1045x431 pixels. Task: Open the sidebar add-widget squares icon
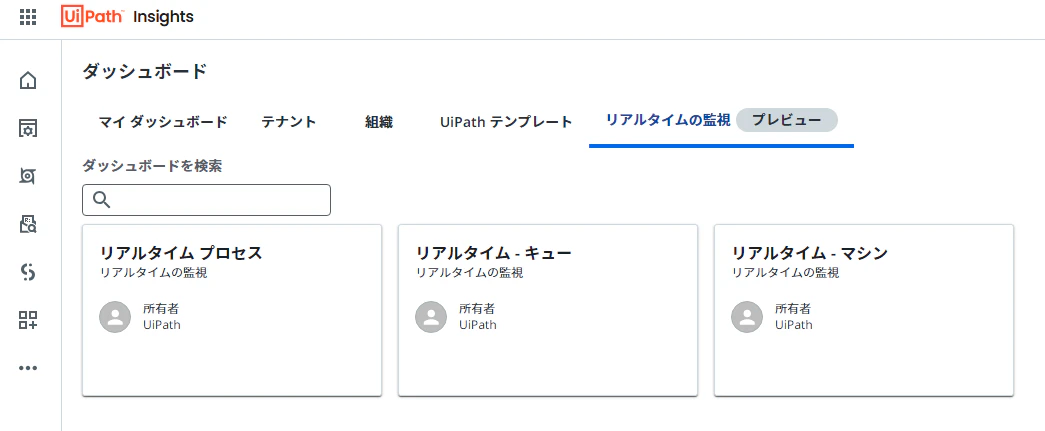(28, 320)
